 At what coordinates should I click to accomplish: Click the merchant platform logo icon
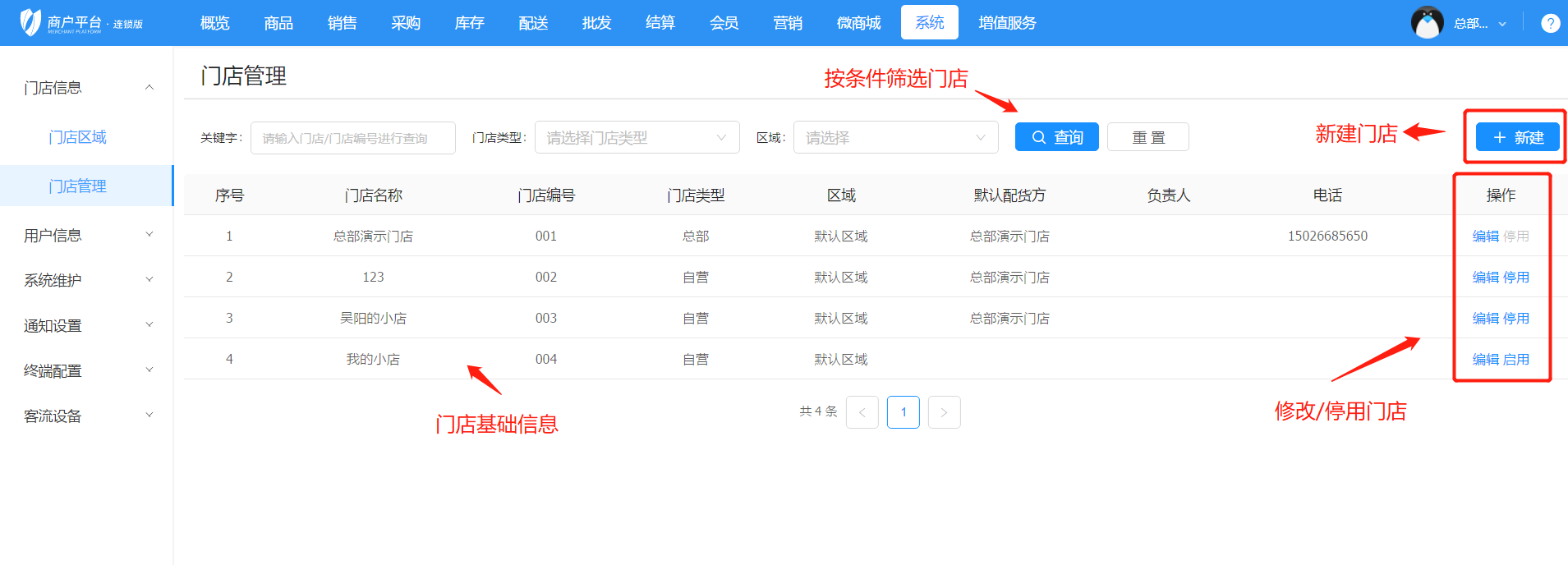(30, 22)
